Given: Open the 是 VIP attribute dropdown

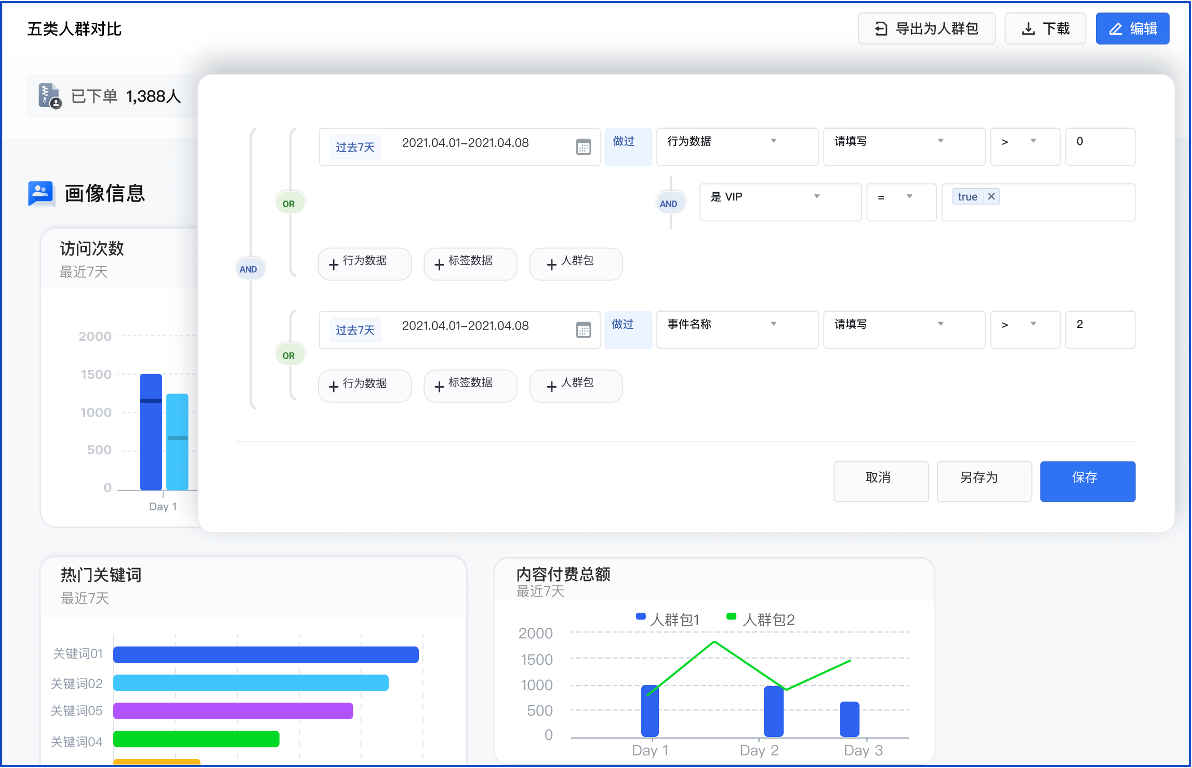Looking at the screenshot, I should (x=780, y=198).
